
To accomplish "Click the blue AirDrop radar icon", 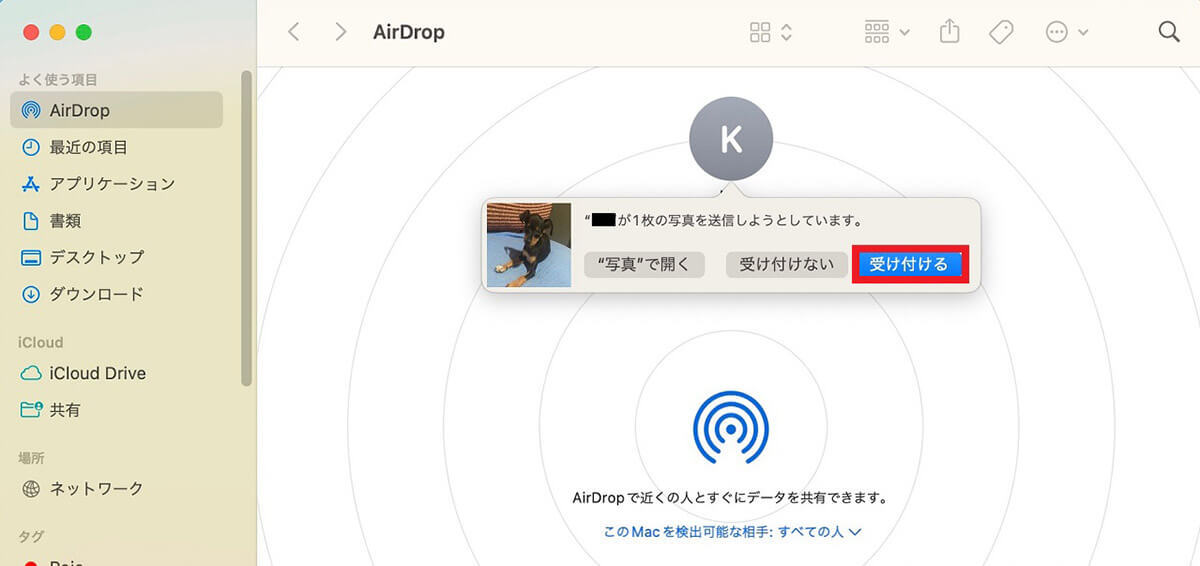I will 731,428.
